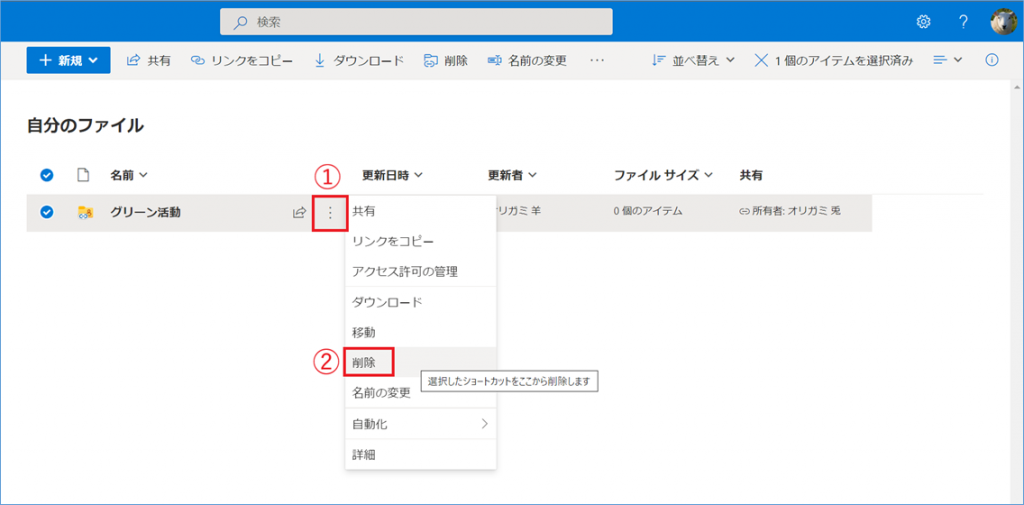
Task: Choose 削除 from the context menu
Action: (421, 362)
